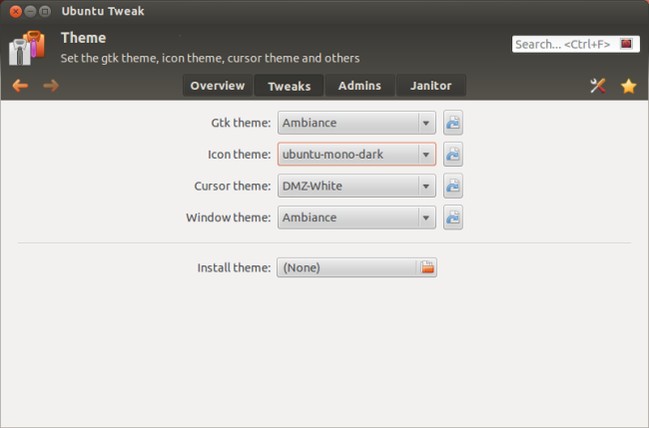Reset Gtk theme with its revert icon
649x428 pixels.
pos(453,123)
